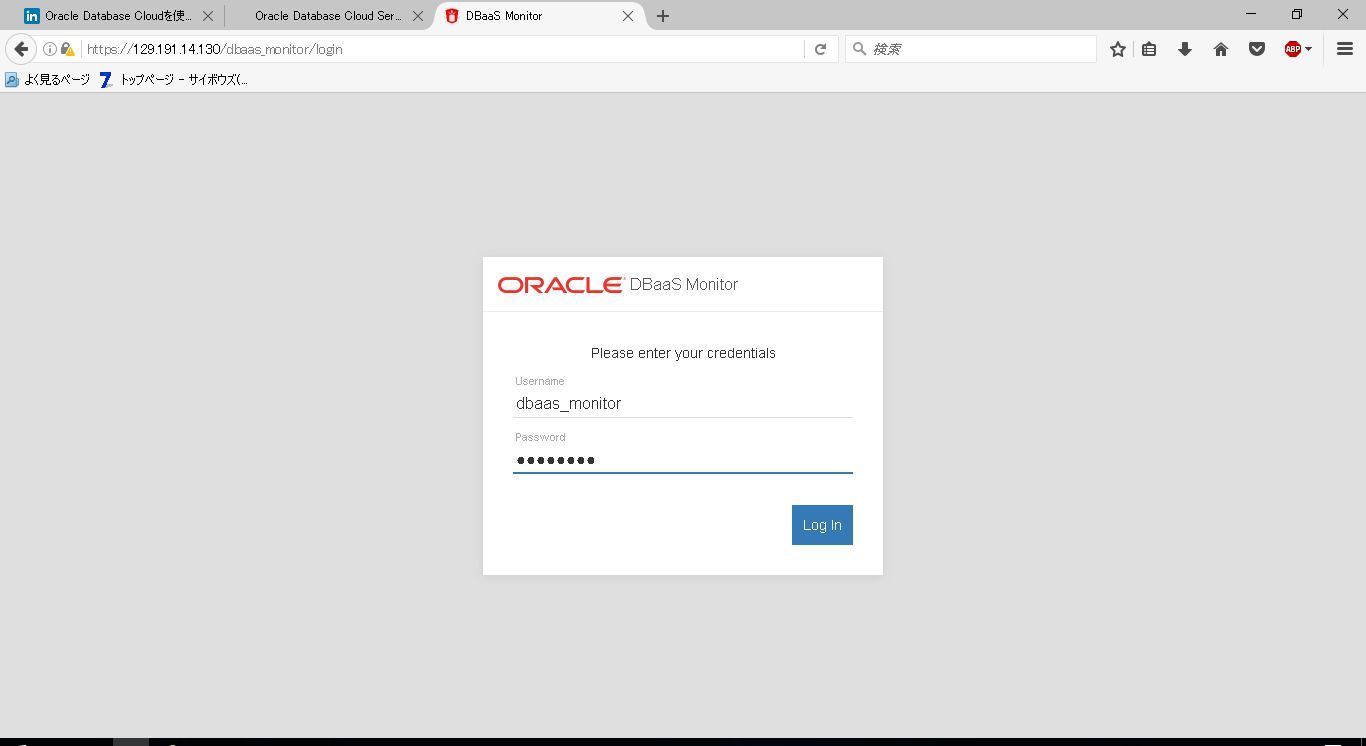Close the browser window
The image size is (1366, 746).
pos(1342,14)
